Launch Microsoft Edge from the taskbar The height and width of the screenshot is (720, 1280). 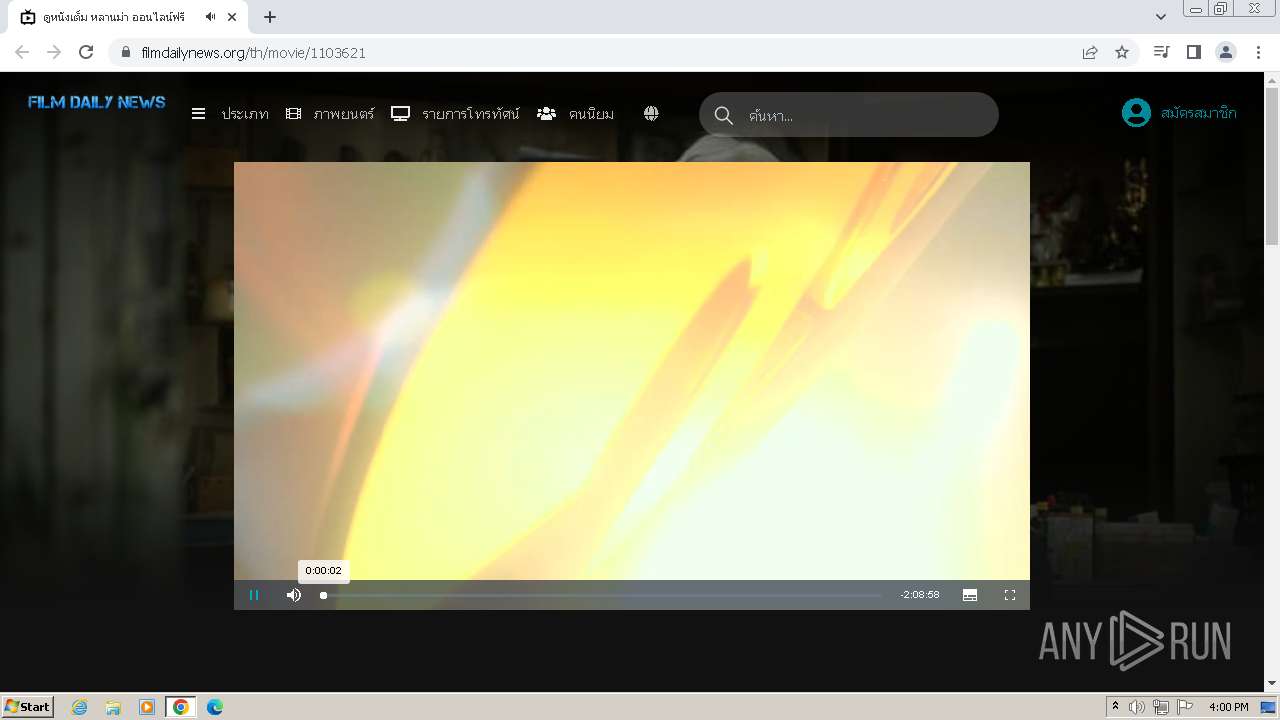pos(214,707)
